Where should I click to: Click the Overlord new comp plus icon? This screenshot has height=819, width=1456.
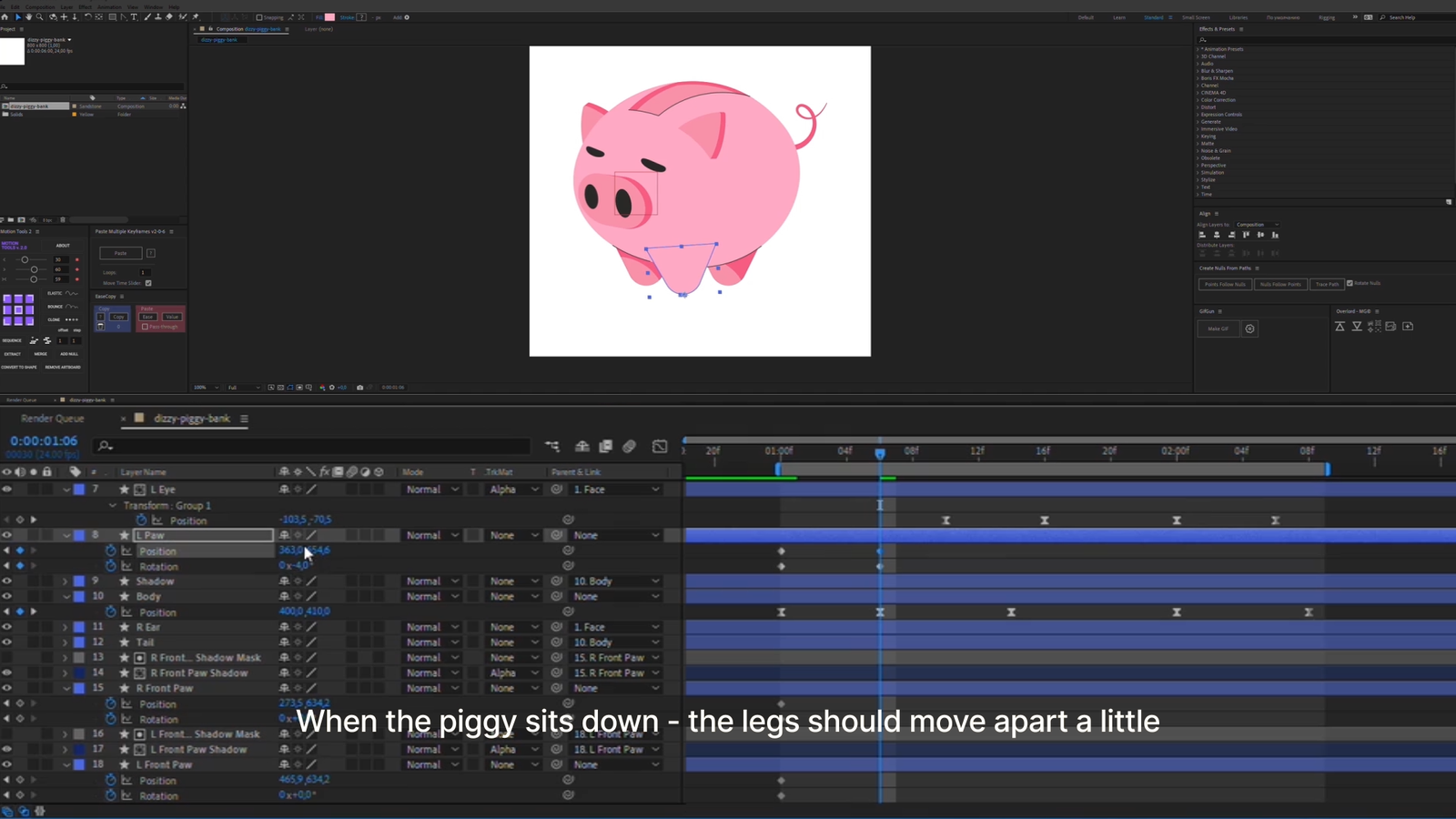tap(1408, 327)
